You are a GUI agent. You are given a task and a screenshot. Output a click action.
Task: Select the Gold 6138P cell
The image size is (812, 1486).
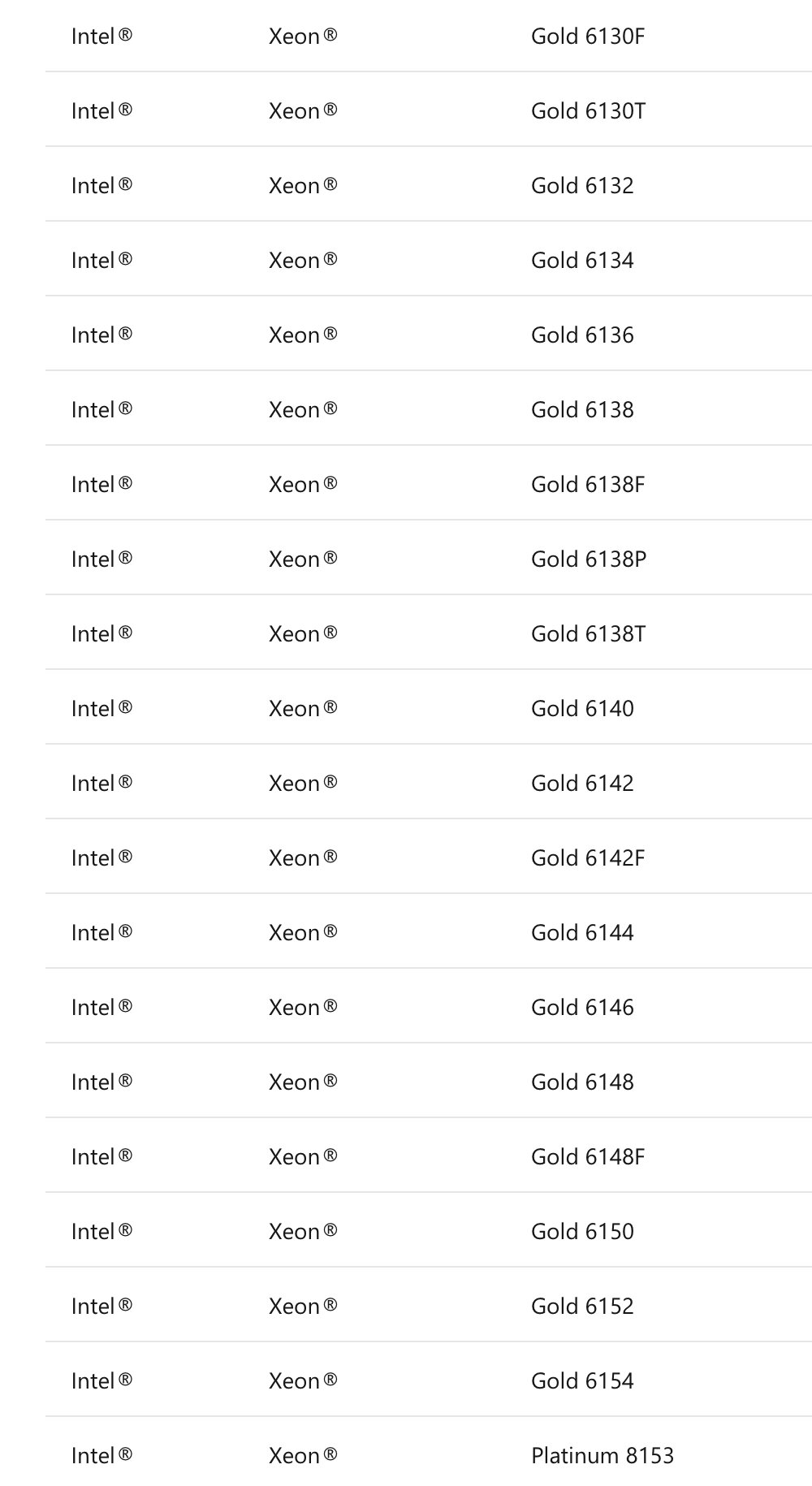(589, 559)
